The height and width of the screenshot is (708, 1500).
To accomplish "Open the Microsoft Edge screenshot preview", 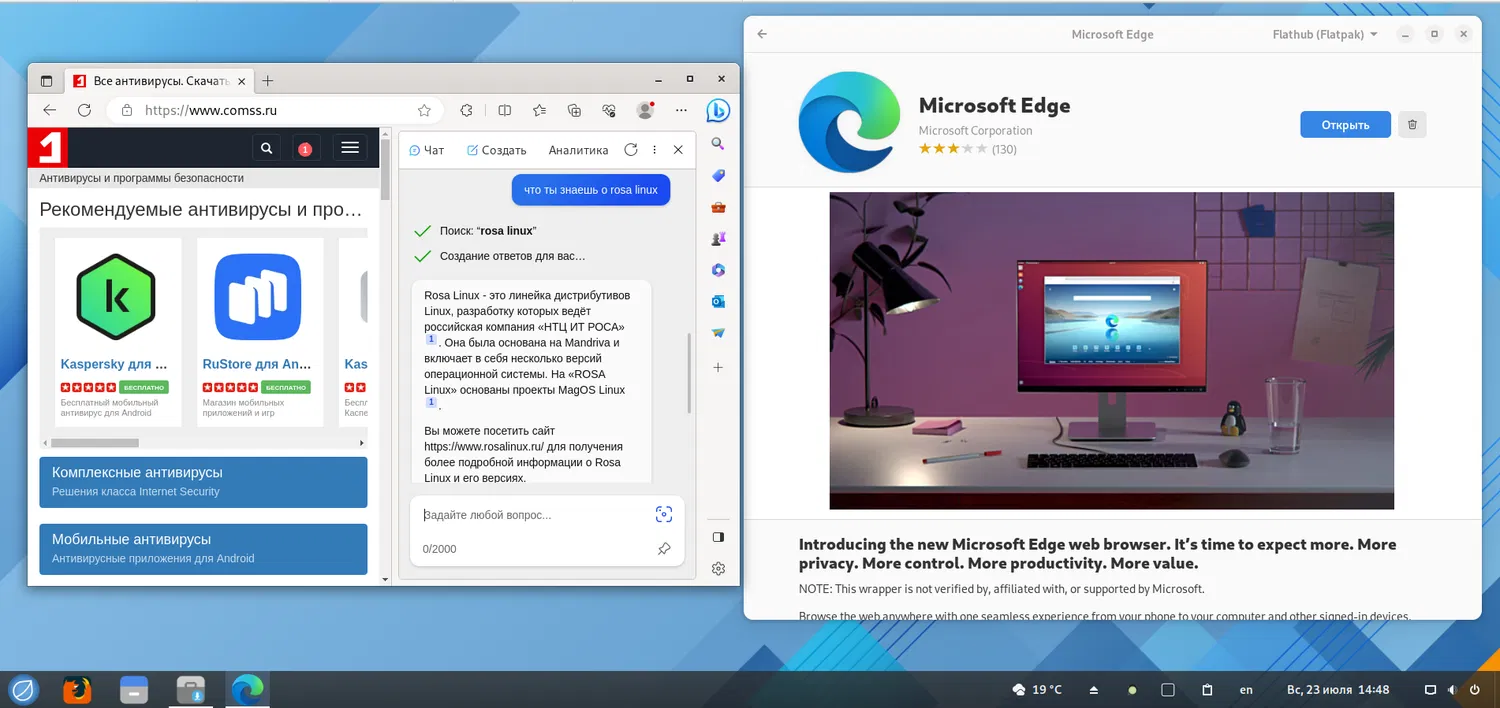I will tap(1111, 350).
